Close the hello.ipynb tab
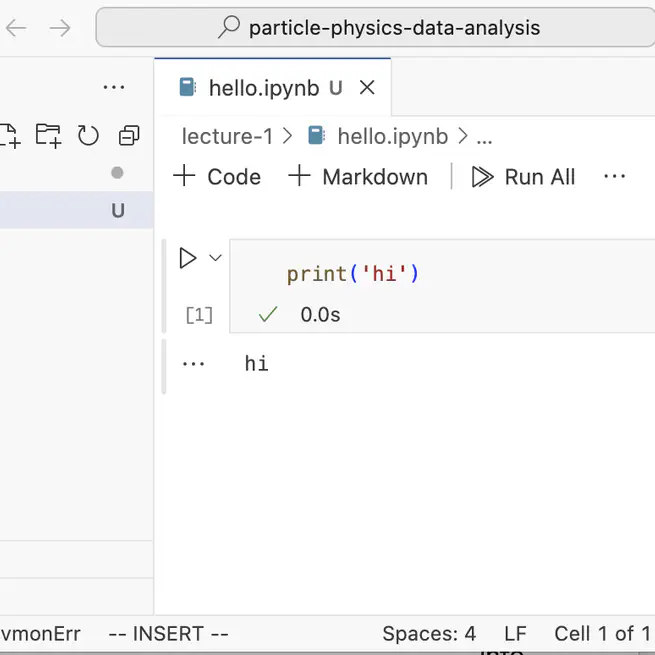The height and width of the screenshot is (655, 655). (367, 88)
